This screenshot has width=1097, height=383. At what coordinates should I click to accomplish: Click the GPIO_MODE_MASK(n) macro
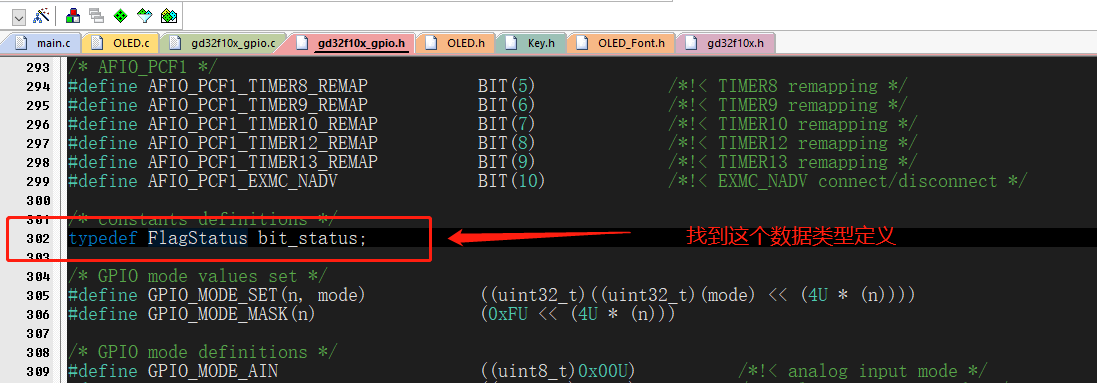(x=232, y=314)
